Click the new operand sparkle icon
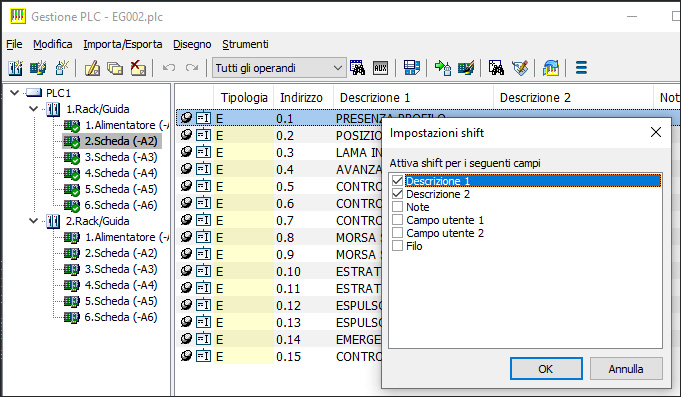 pos(62,68)
